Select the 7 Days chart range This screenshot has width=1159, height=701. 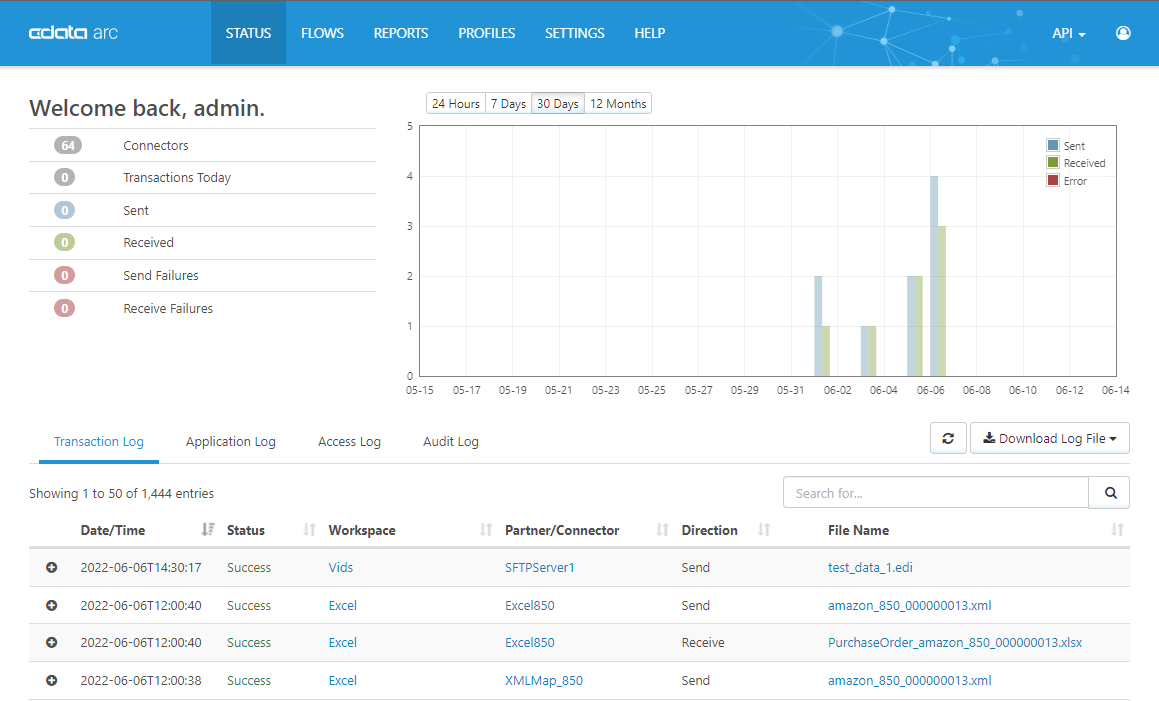508,104
